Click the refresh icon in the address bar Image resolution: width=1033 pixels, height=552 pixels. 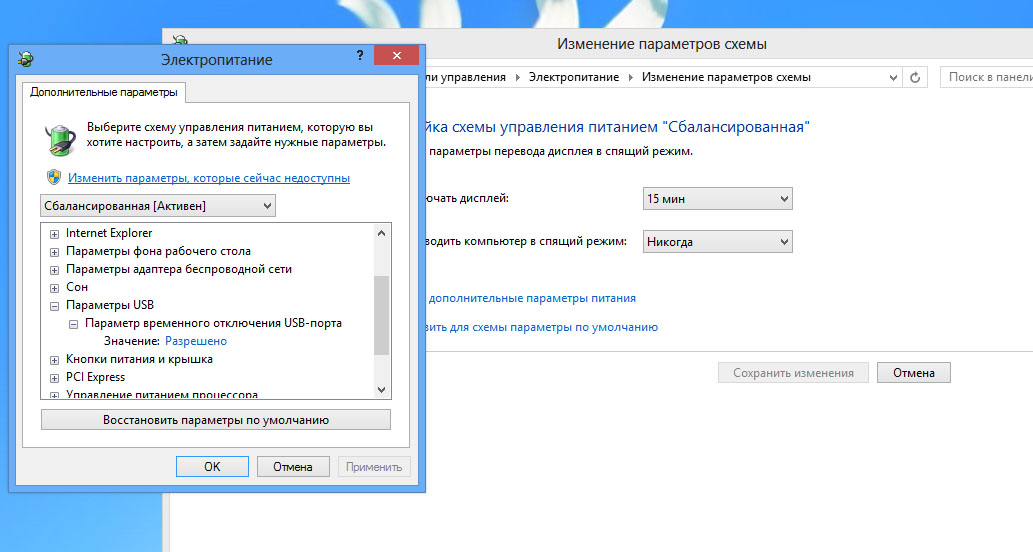pos(915,77)
